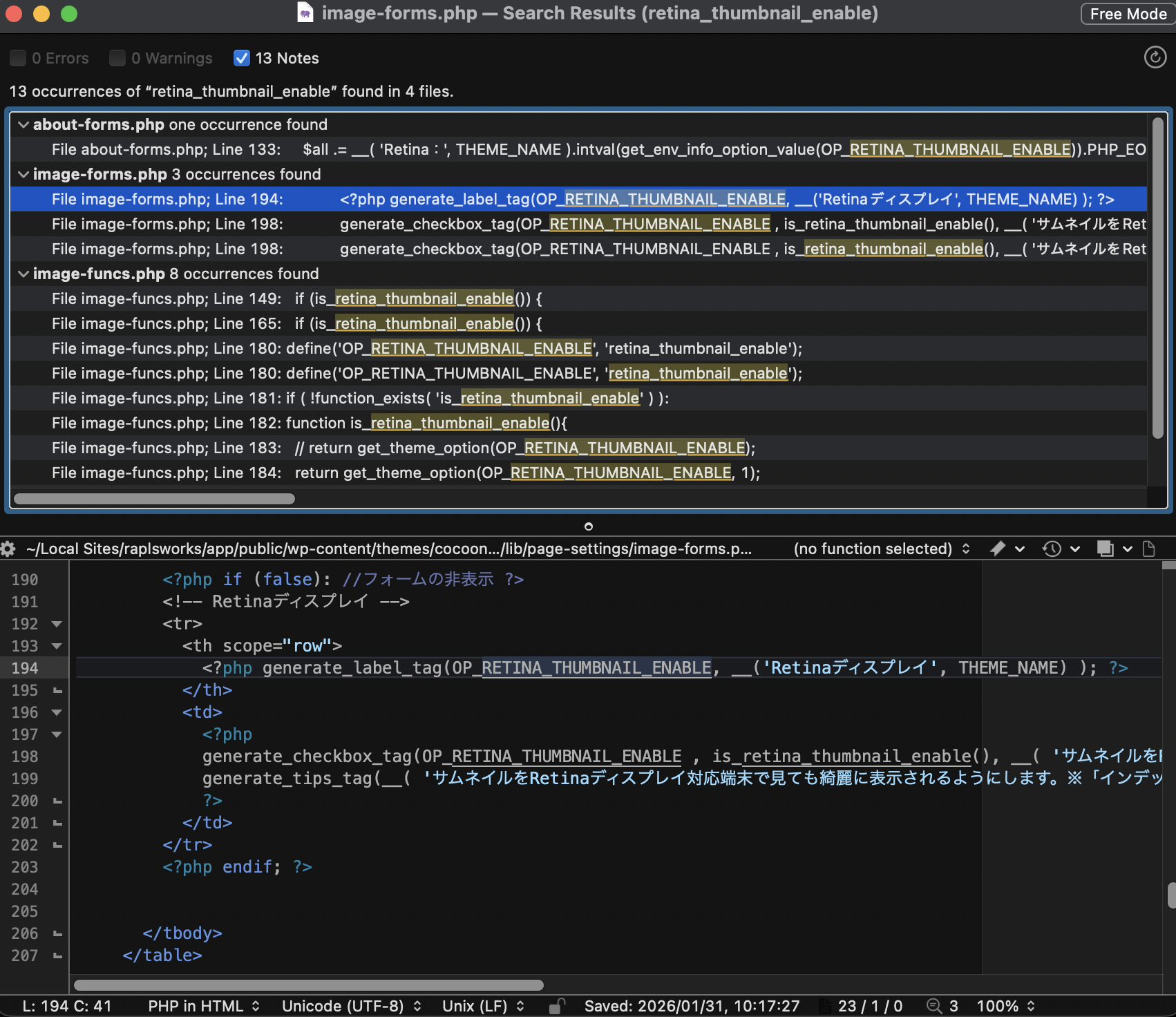Click the 23 / 1 / 0 document statistics
This screenshot has width=1176, height=1017.
pyautogui.click(x=870, y=1006)
